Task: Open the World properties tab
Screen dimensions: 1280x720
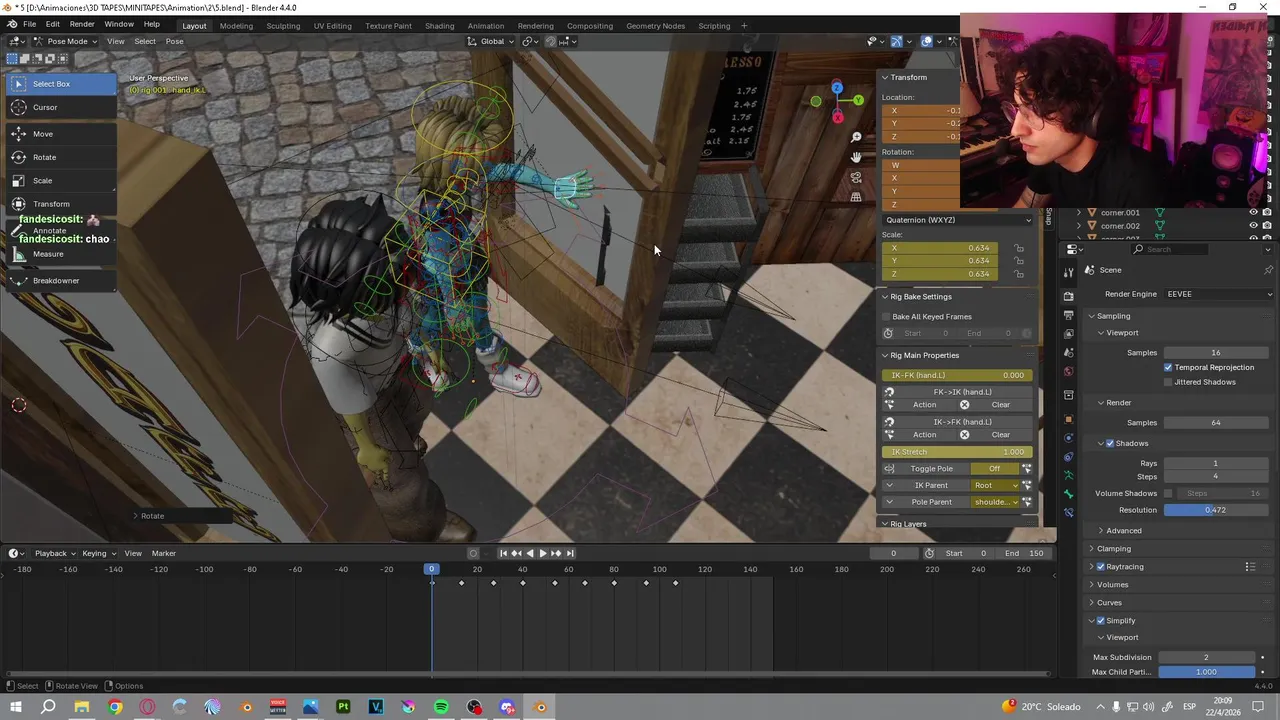Action: tap(1068, 372)
